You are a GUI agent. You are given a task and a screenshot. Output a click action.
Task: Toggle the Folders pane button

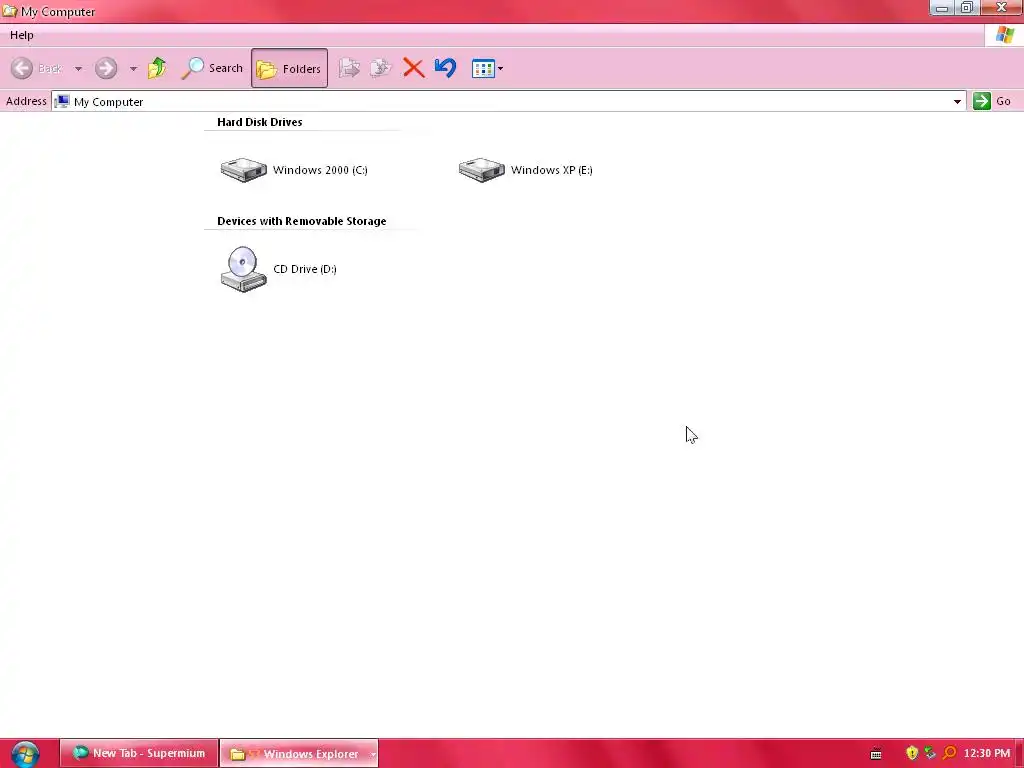(x=289, y=68)
